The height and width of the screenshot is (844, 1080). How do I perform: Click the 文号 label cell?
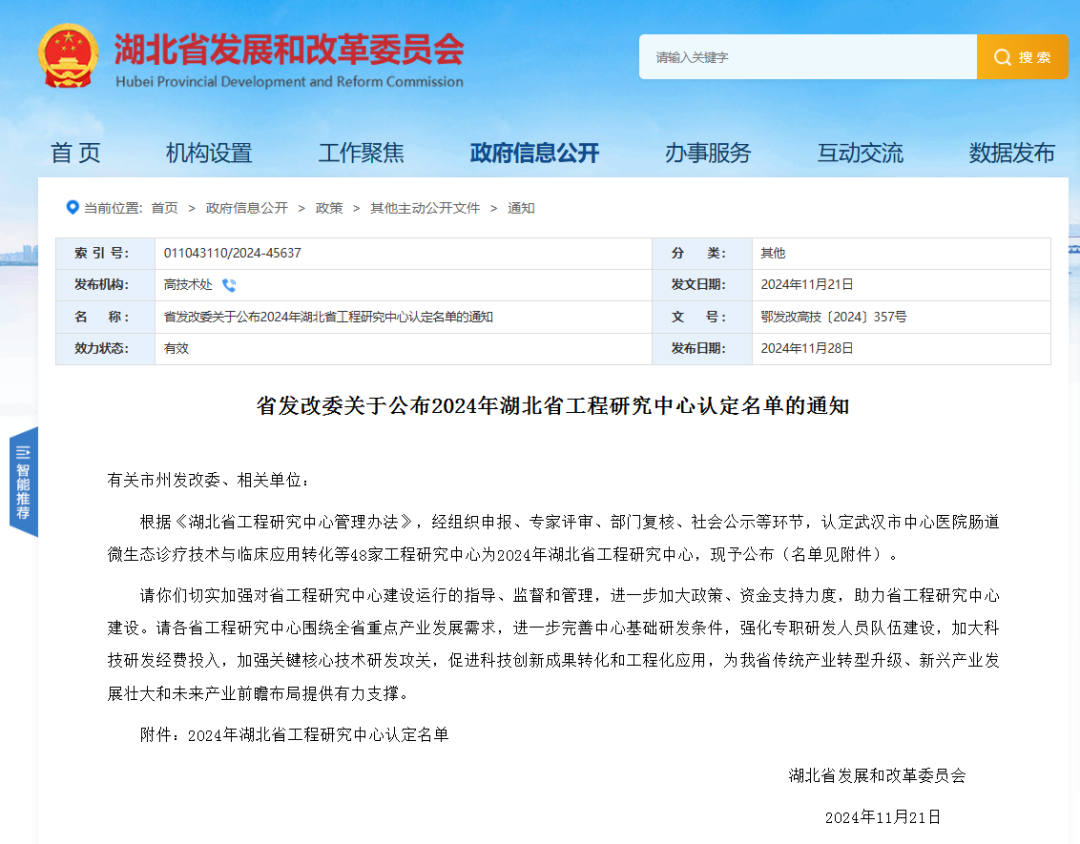point(702,317)
